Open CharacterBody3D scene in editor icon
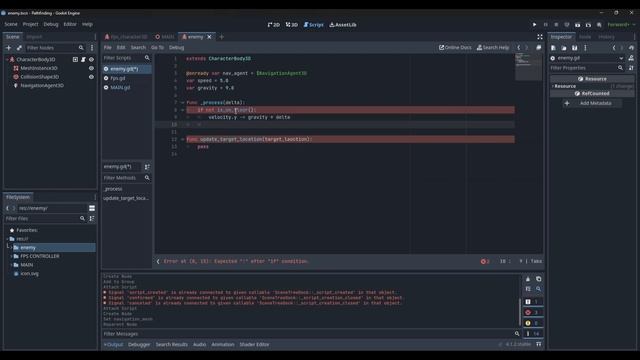This screenshot has width=640, height=360. (x=75, y=60)
